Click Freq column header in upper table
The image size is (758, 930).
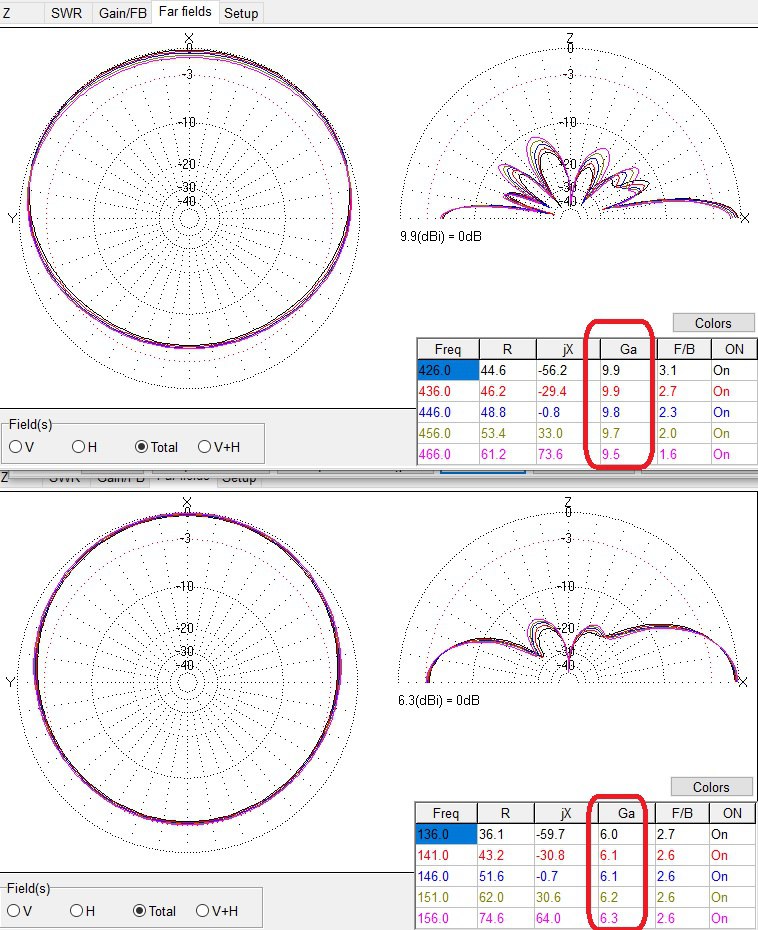448,349
